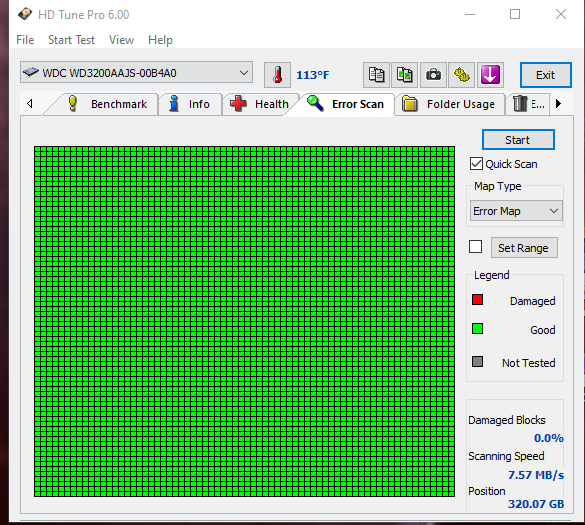Select the Error Scan tab
The image size is (585, 525).
tap(345, 104)
